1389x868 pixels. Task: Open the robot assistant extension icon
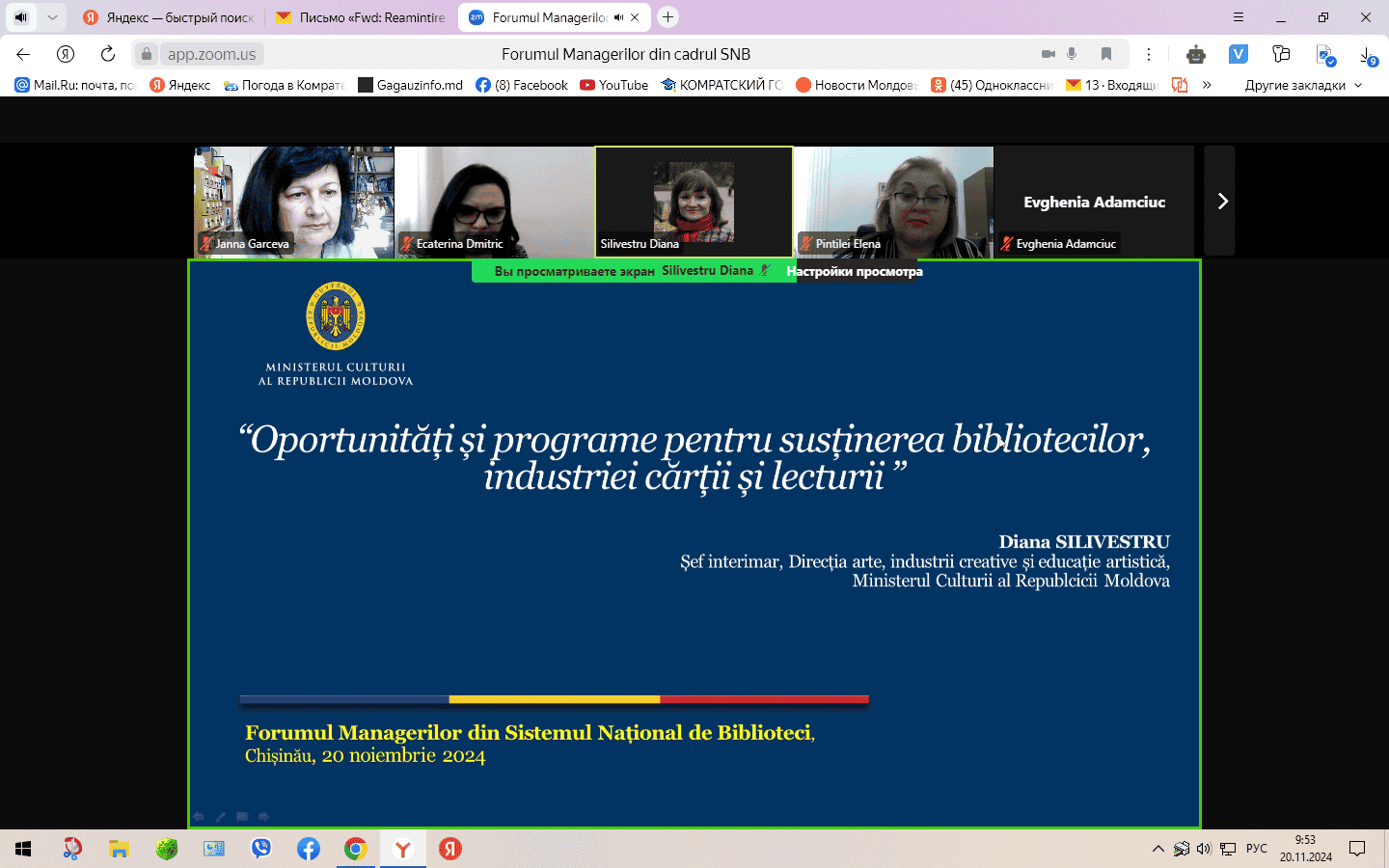(x=1196, y=54)
